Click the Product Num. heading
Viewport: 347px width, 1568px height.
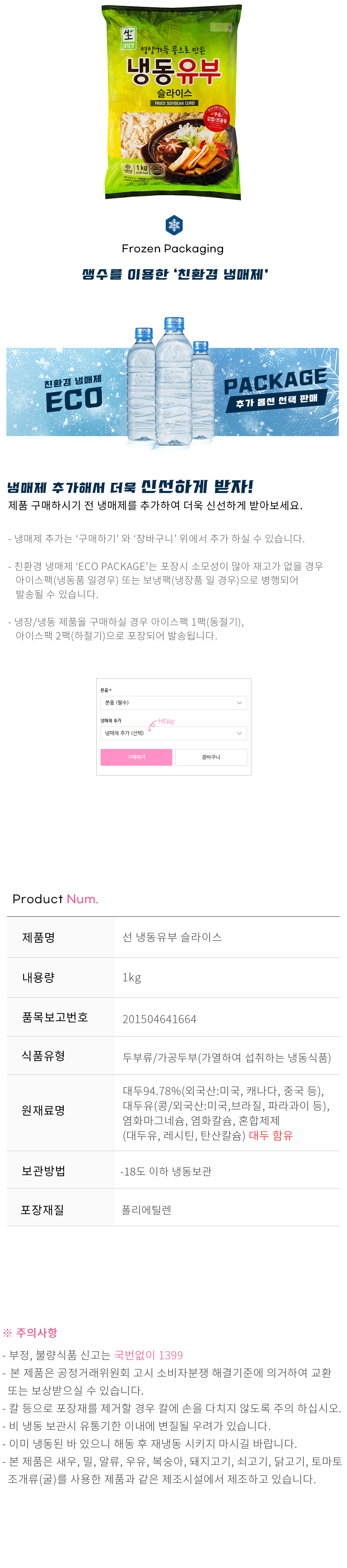(55, 899)
